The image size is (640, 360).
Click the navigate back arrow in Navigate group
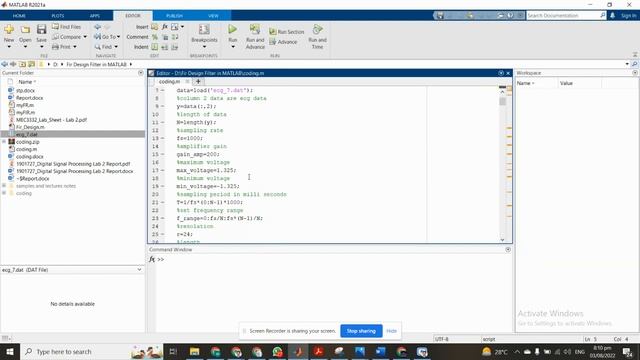(x=98, y=27)
